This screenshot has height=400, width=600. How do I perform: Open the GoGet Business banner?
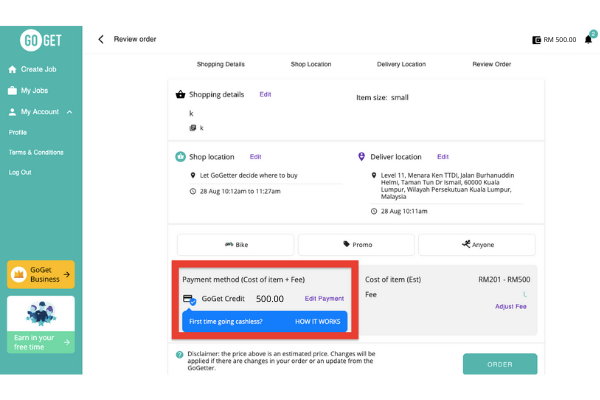pyautogui.click(x=41, y=274)
